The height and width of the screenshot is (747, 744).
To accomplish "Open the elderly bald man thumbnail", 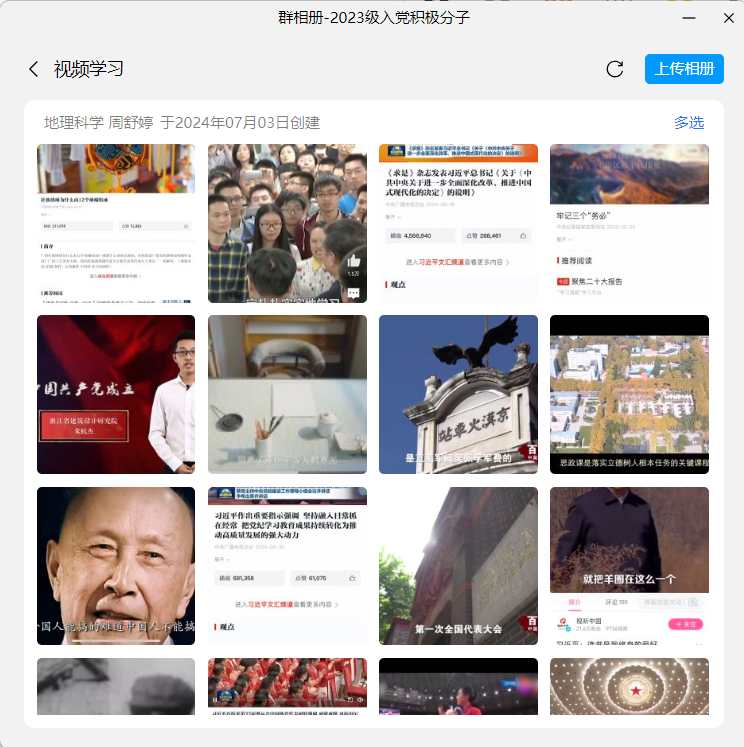I will (116, 566).
